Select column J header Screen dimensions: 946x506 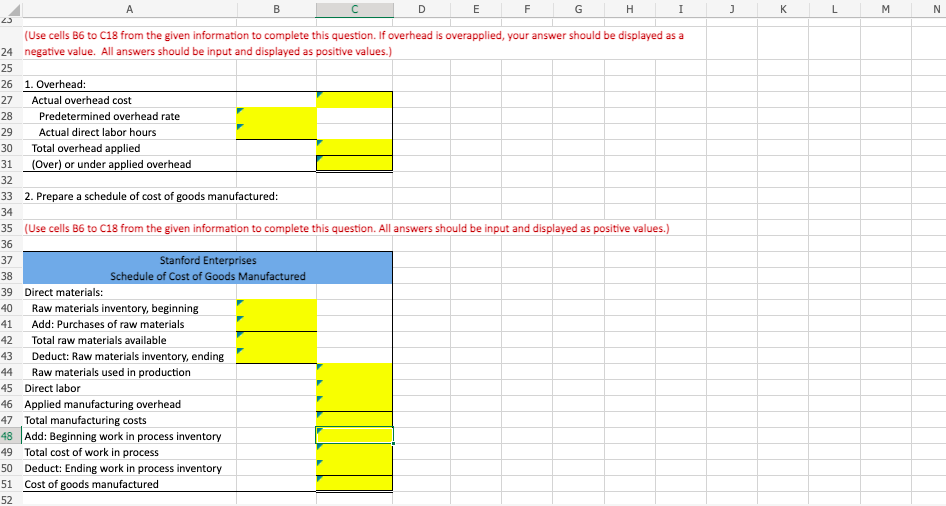coord(732,8)
